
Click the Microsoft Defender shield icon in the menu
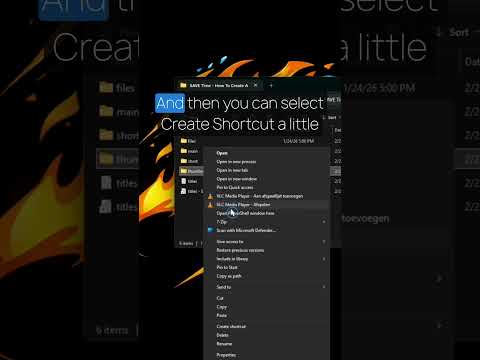tap(210, 230)
